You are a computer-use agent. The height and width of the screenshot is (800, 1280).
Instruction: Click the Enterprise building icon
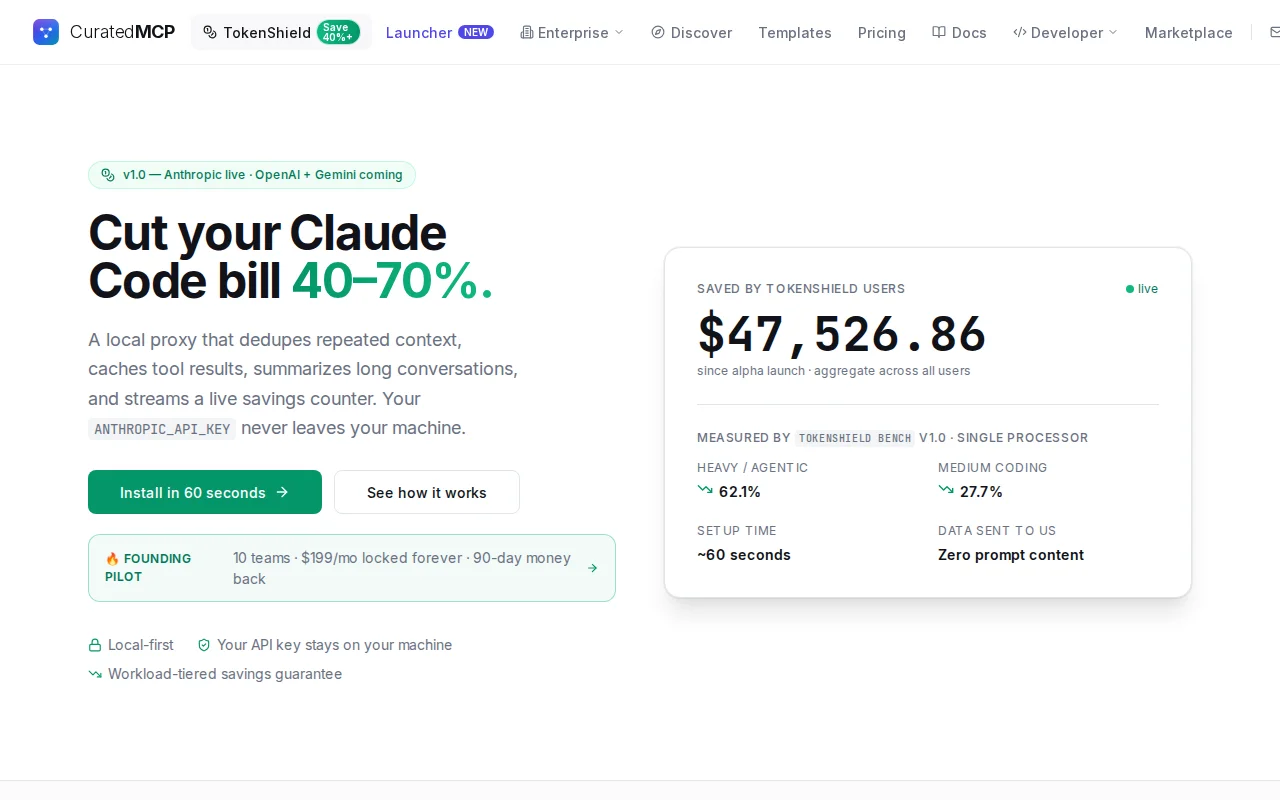pyautogui.click(x=527, y=32)
